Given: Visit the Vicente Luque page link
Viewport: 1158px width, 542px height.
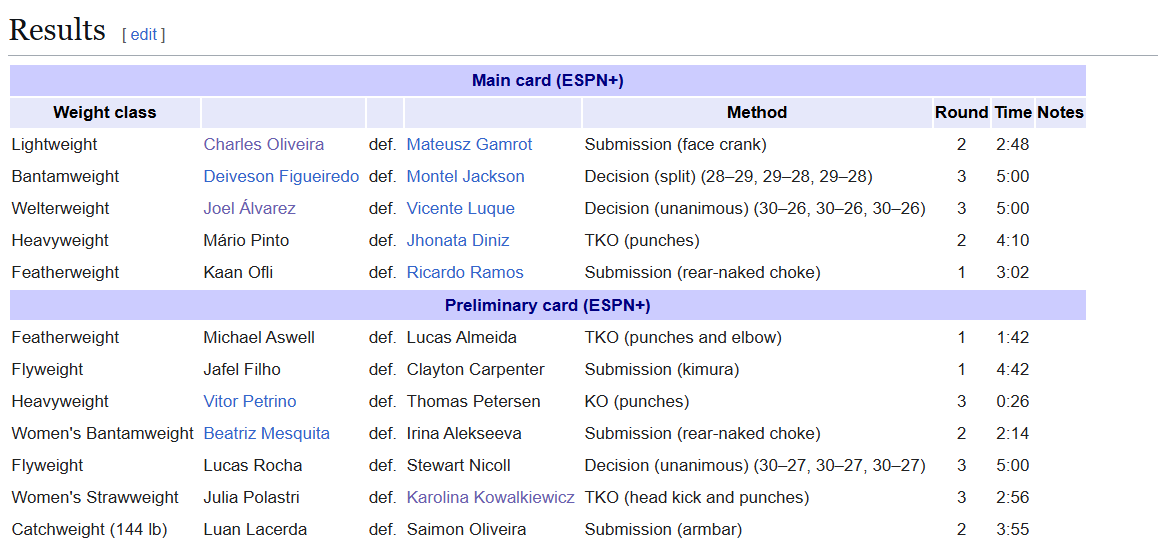Looking at the screenshot, I should pos(460,208).
